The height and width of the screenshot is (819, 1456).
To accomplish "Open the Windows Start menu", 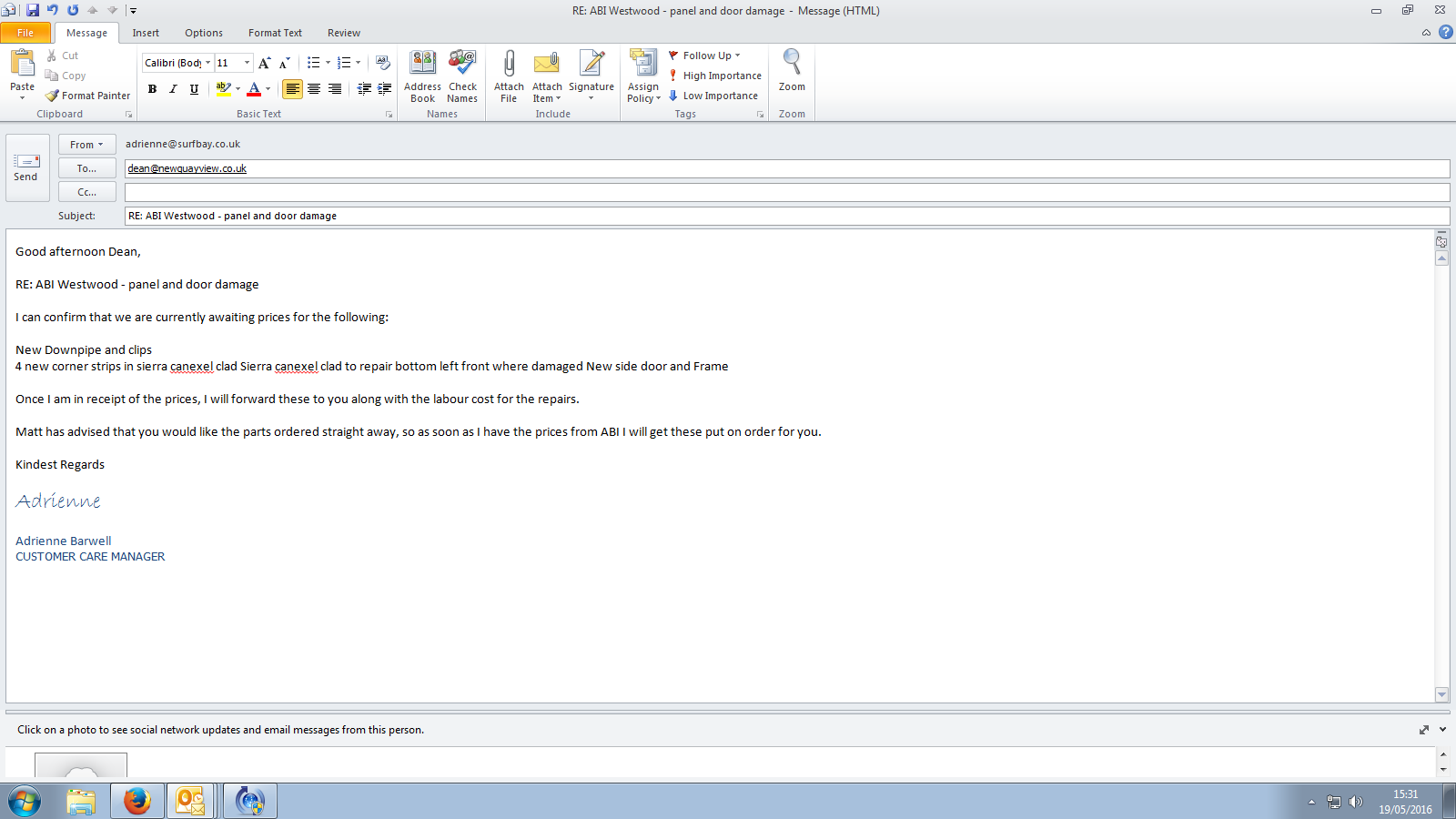I will tap(25, 802).
